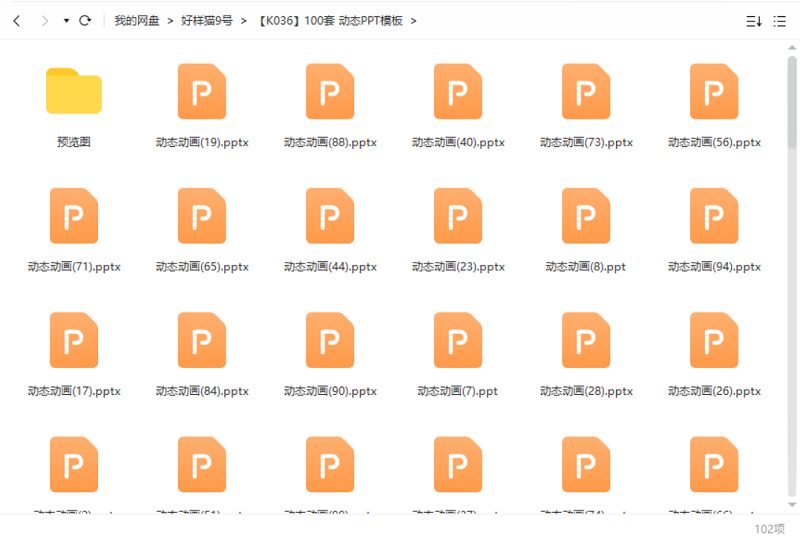Click the refresh icon

click(x=85, y=20)
